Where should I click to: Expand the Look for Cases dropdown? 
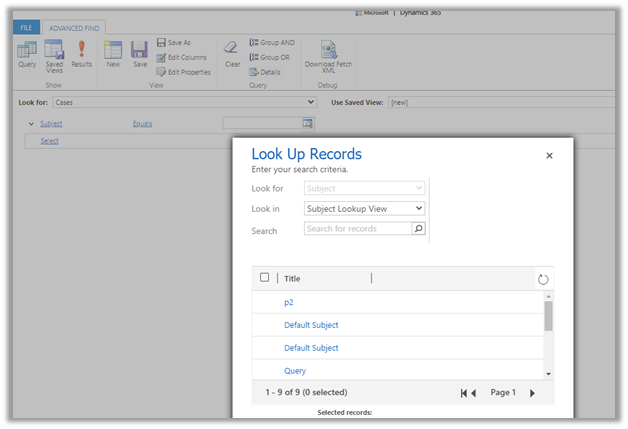coord(311,102)
